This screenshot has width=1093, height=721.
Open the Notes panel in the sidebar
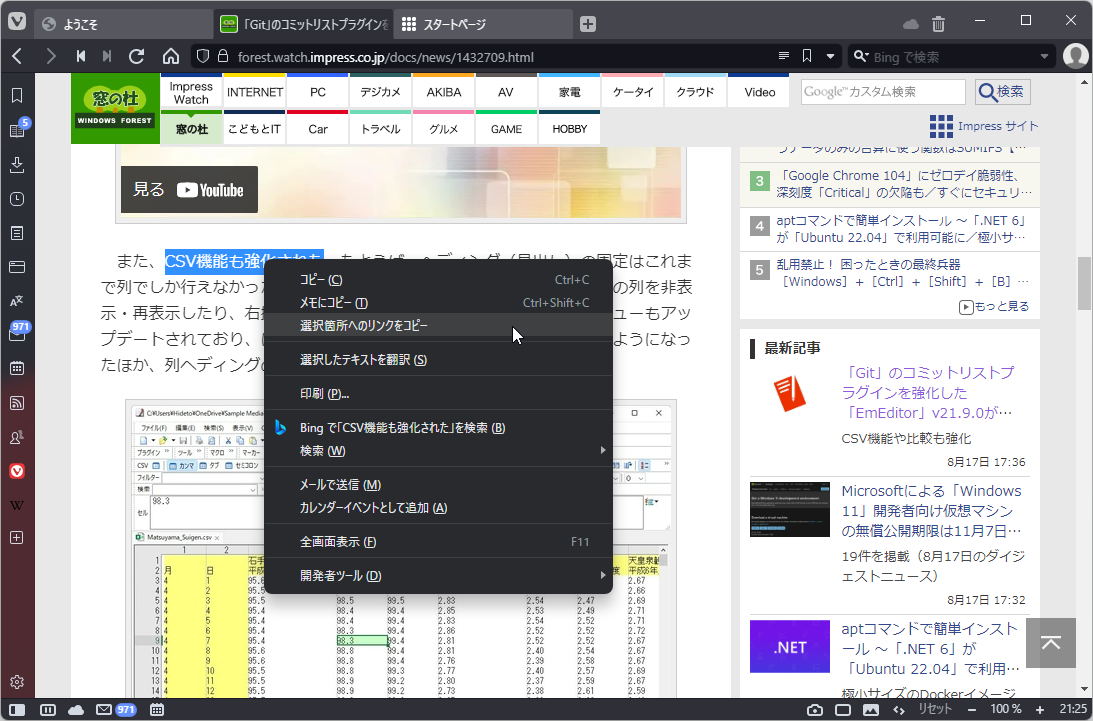[15, 233]
